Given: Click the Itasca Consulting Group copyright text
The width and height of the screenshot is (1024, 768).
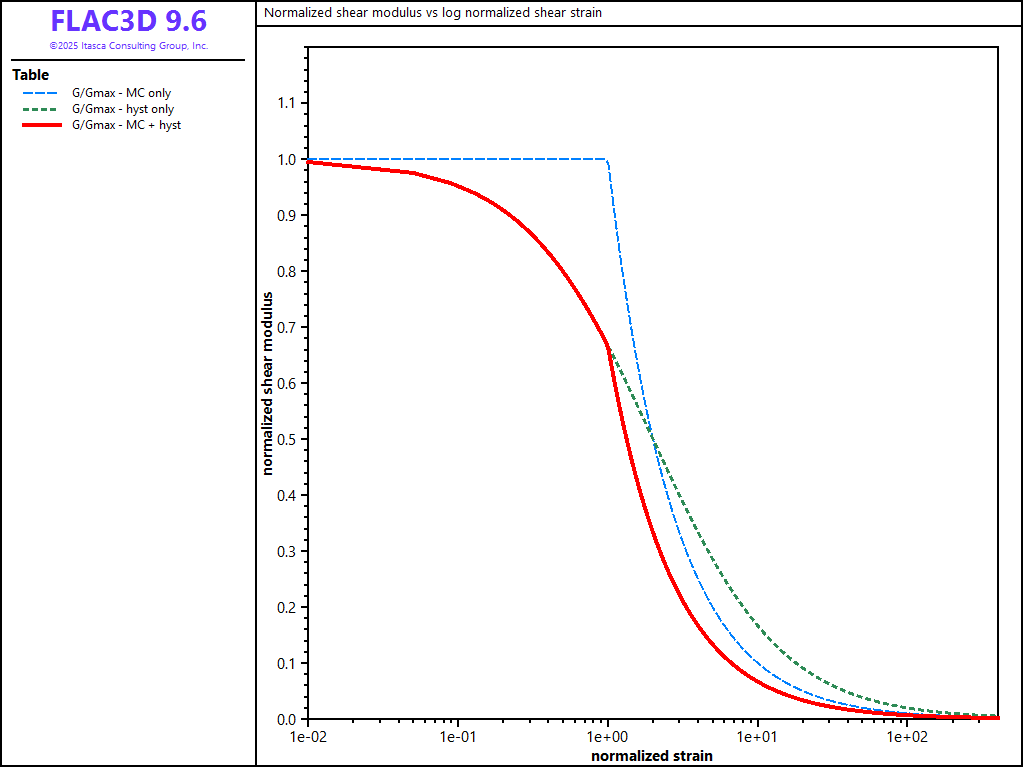Looking at the screenshot, I should point(128,46).
